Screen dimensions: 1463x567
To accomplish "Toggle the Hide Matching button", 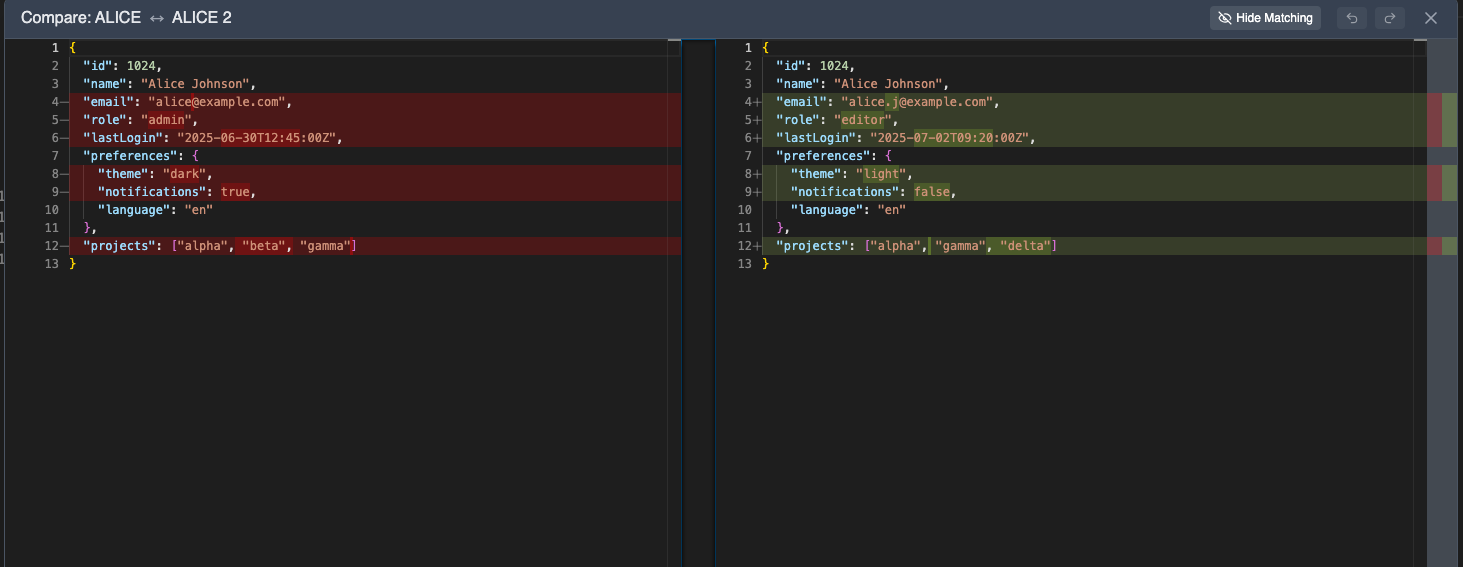I will click(1265, 18).
